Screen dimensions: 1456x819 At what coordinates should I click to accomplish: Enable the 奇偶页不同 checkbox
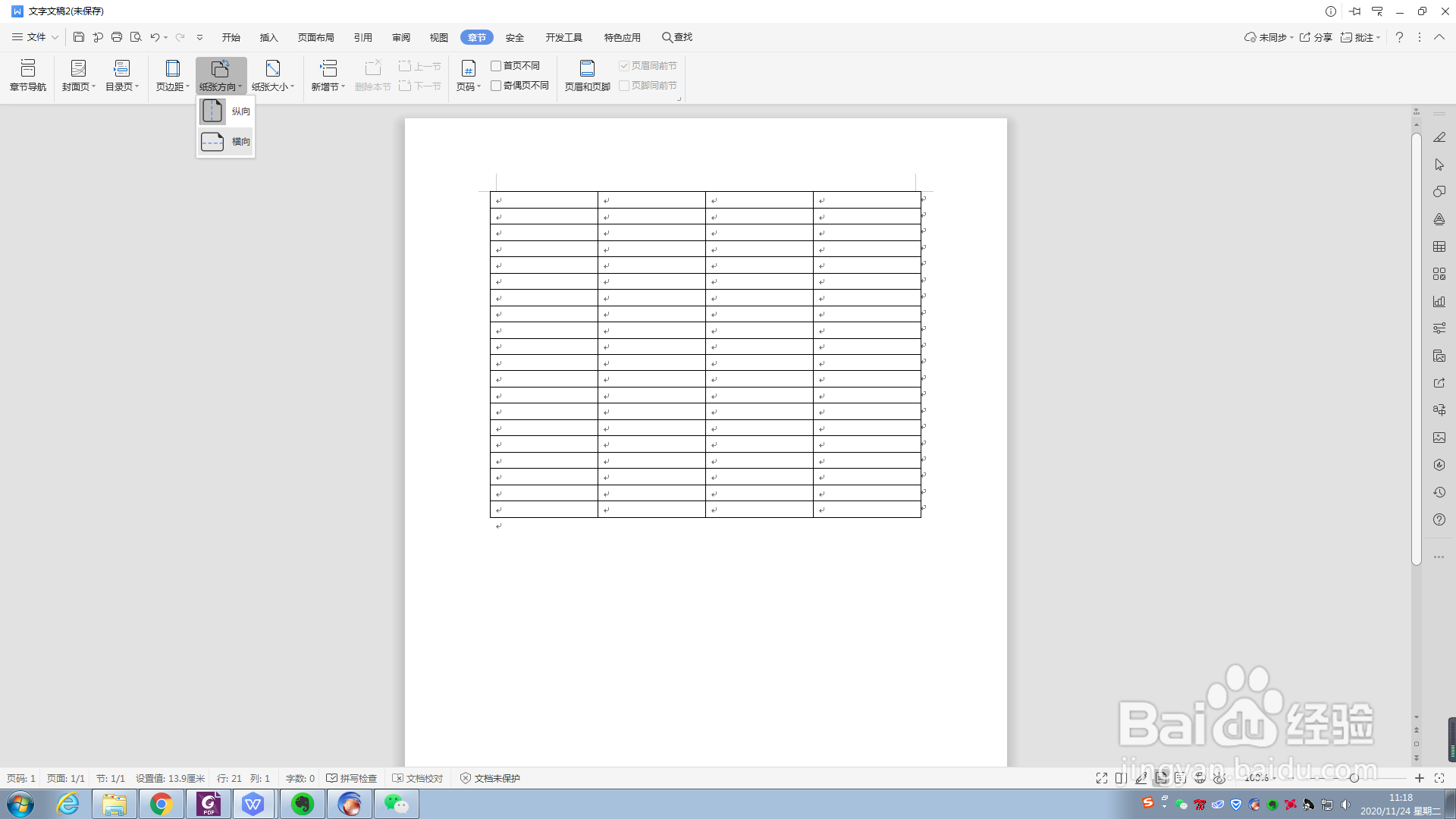pyautogui.click(x=496, y=86)
